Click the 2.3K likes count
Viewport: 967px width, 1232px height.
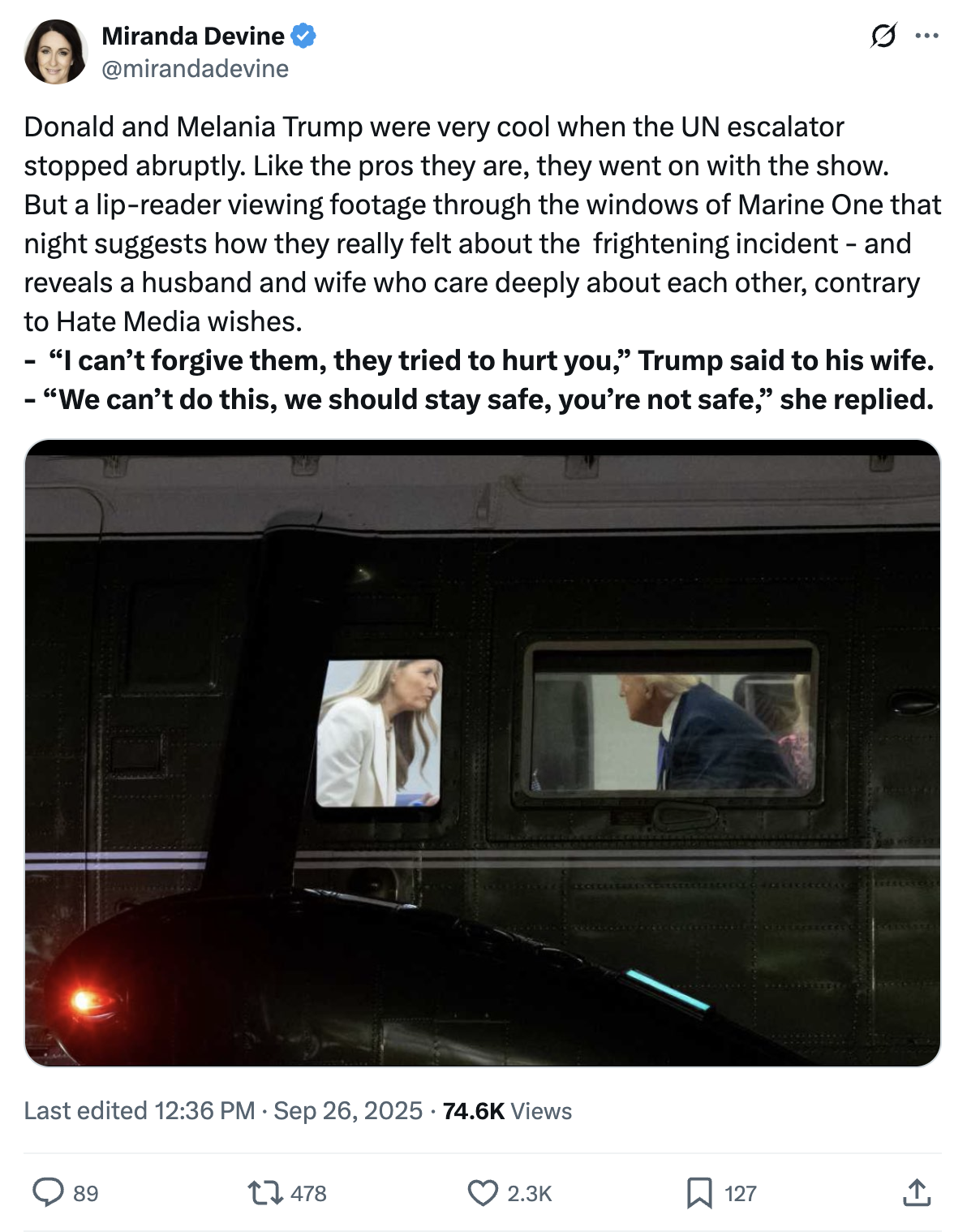click(x=529, y=1193)
